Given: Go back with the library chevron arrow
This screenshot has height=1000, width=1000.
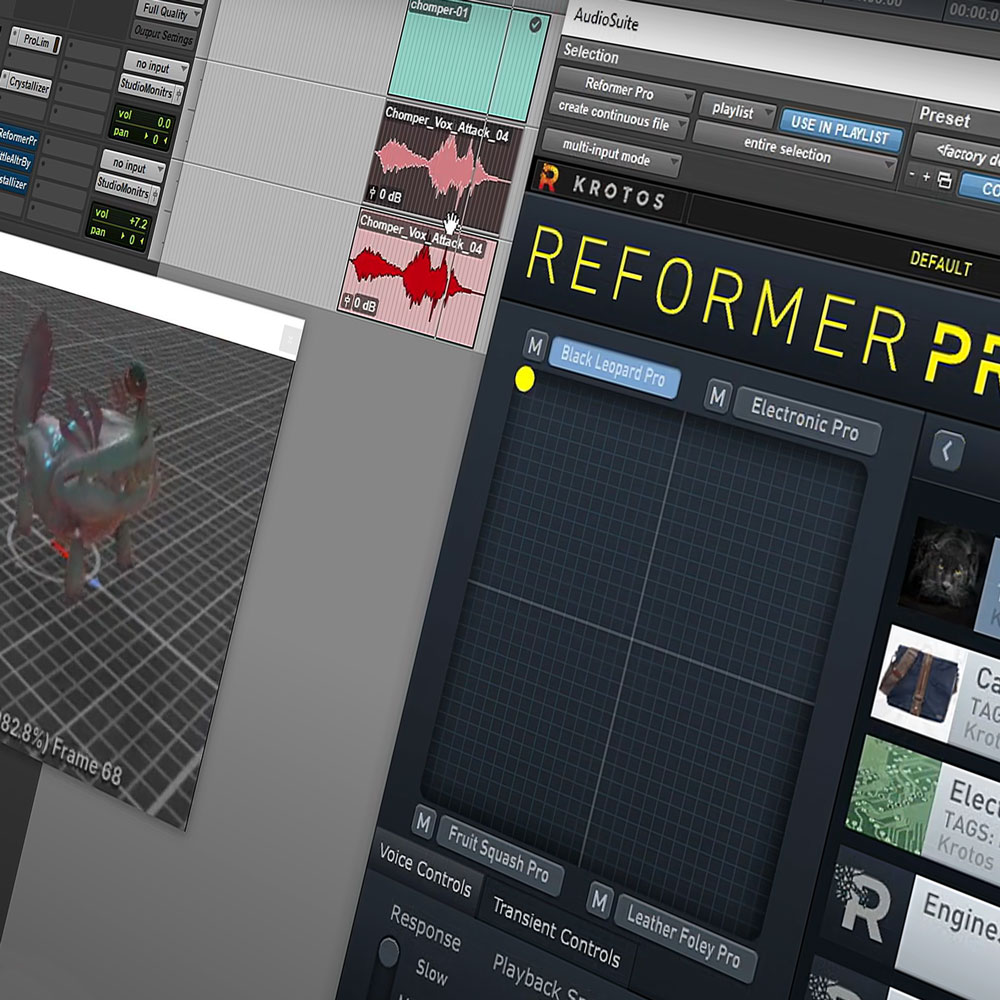Looking at the screenshot, I should tap(947, 452).
